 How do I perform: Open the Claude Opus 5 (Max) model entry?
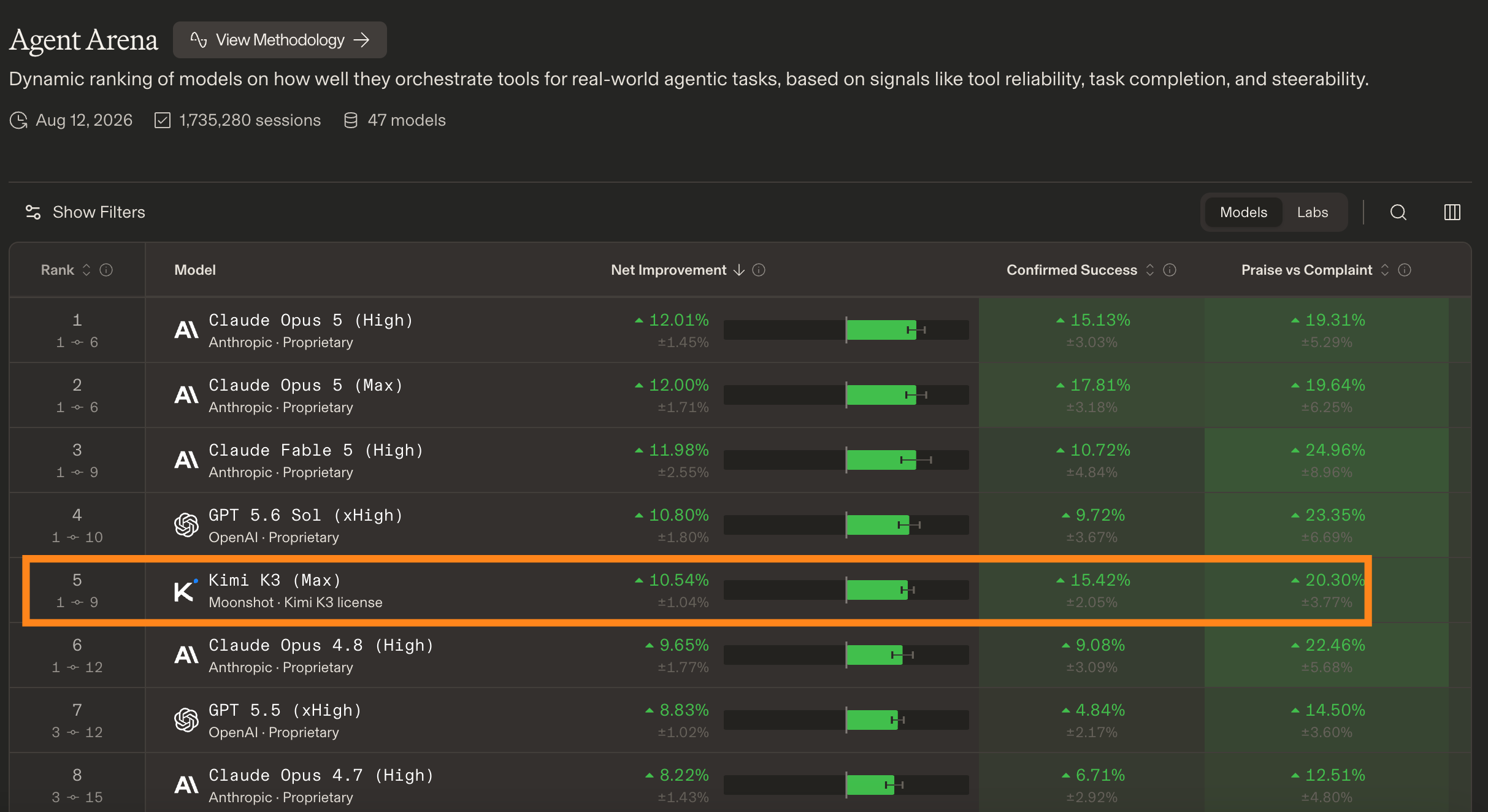click(305, 385)
